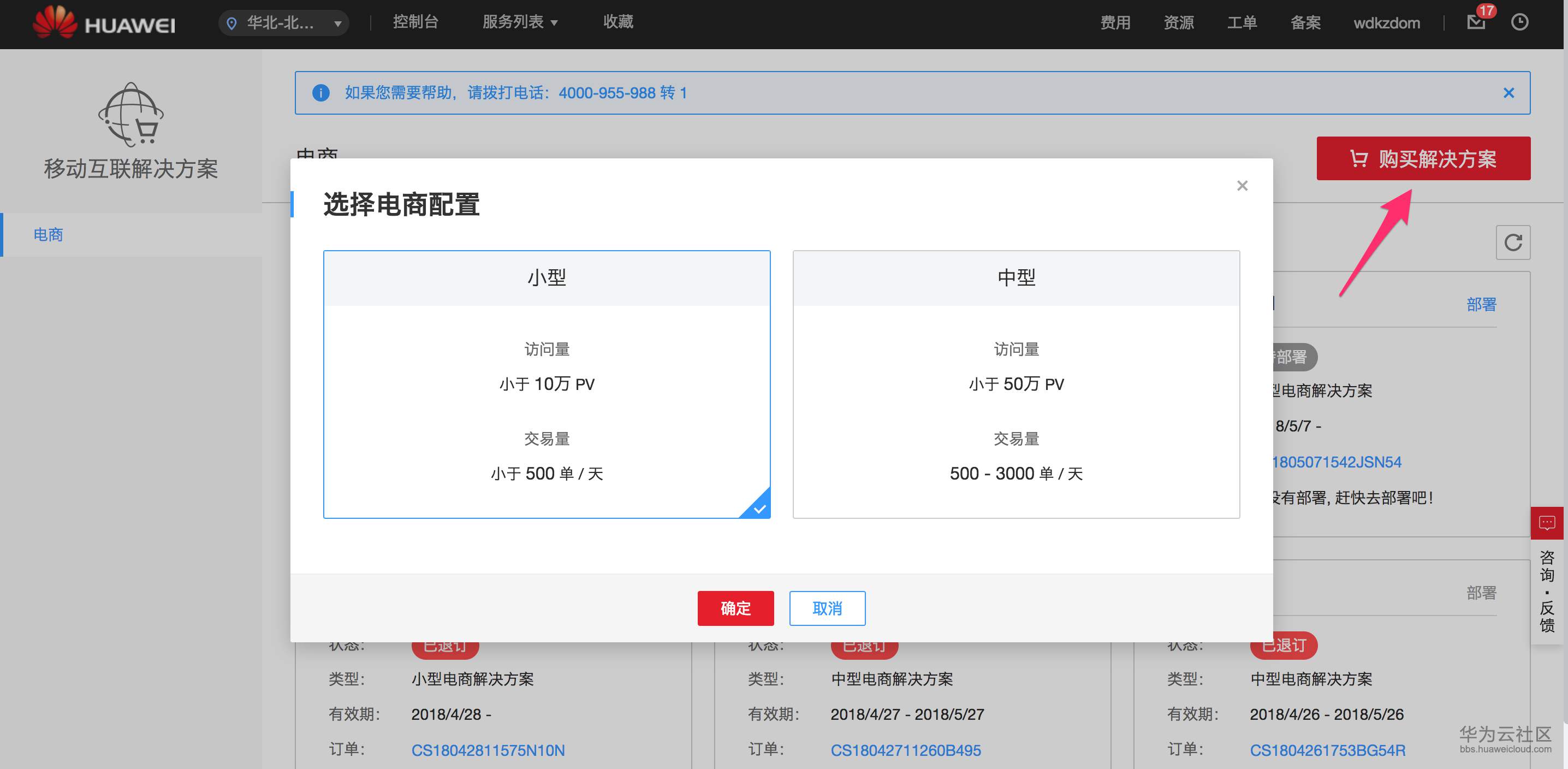Select the 中型 configuration card
Image resolution: width=1568 pixels, height=769 pixels.
[1015, 383]
